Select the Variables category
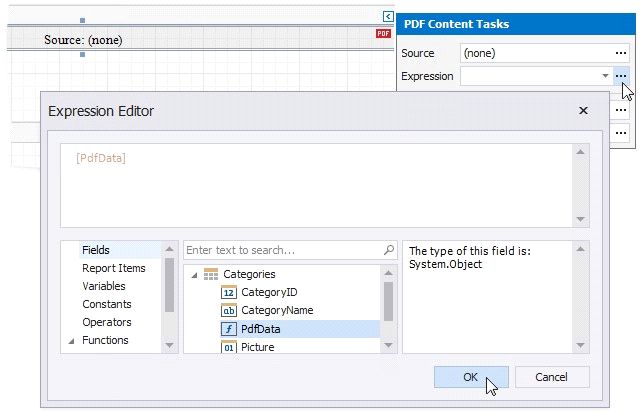The height and width of the screenshot is (416, 642). click(104, 286)
